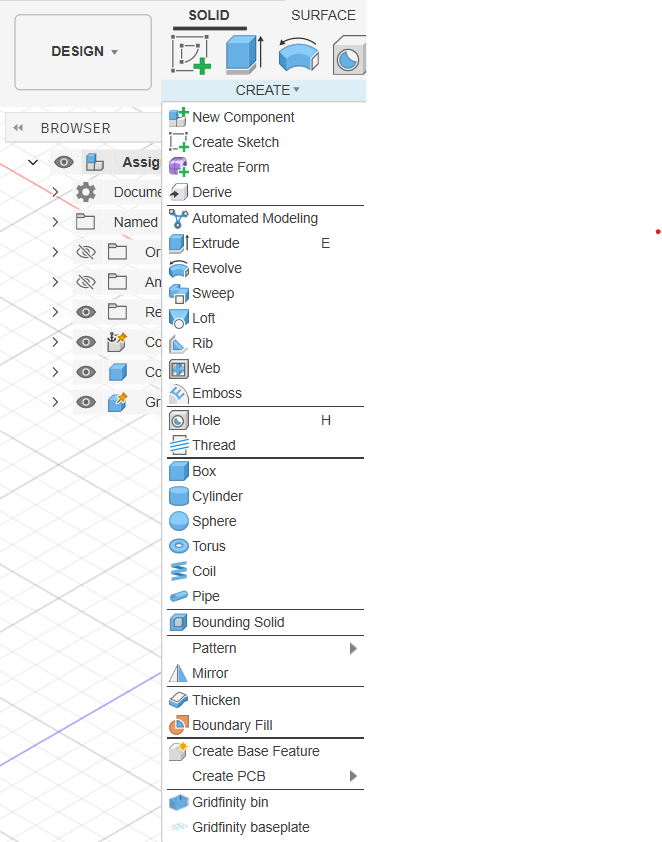Click the blue cube Co component icon
This screenshot has height=842, width=662.
[x=118, y=372]
